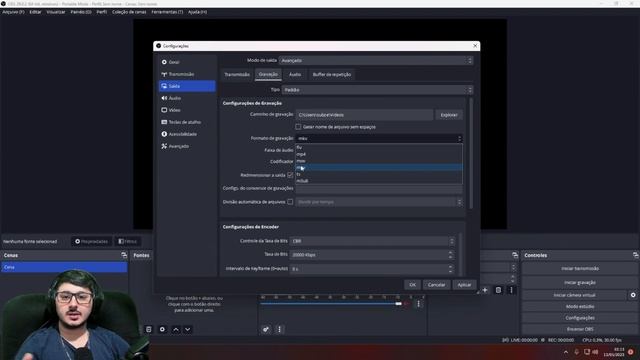The image size is (640, 360).
Task: Open Acessibilidade settings icon in sidebar
Action: click(164, 134)
